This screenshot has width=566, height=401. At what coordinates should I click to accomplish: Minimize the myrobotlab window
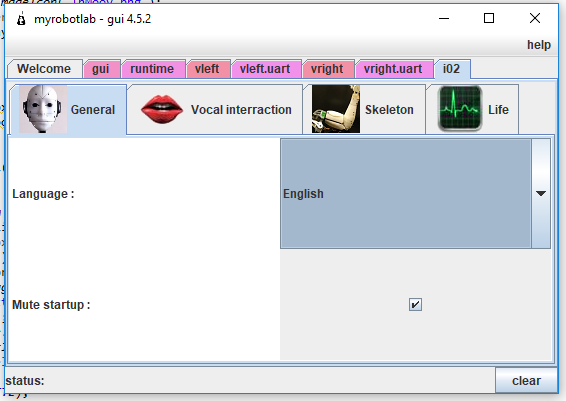pos(444,18)
